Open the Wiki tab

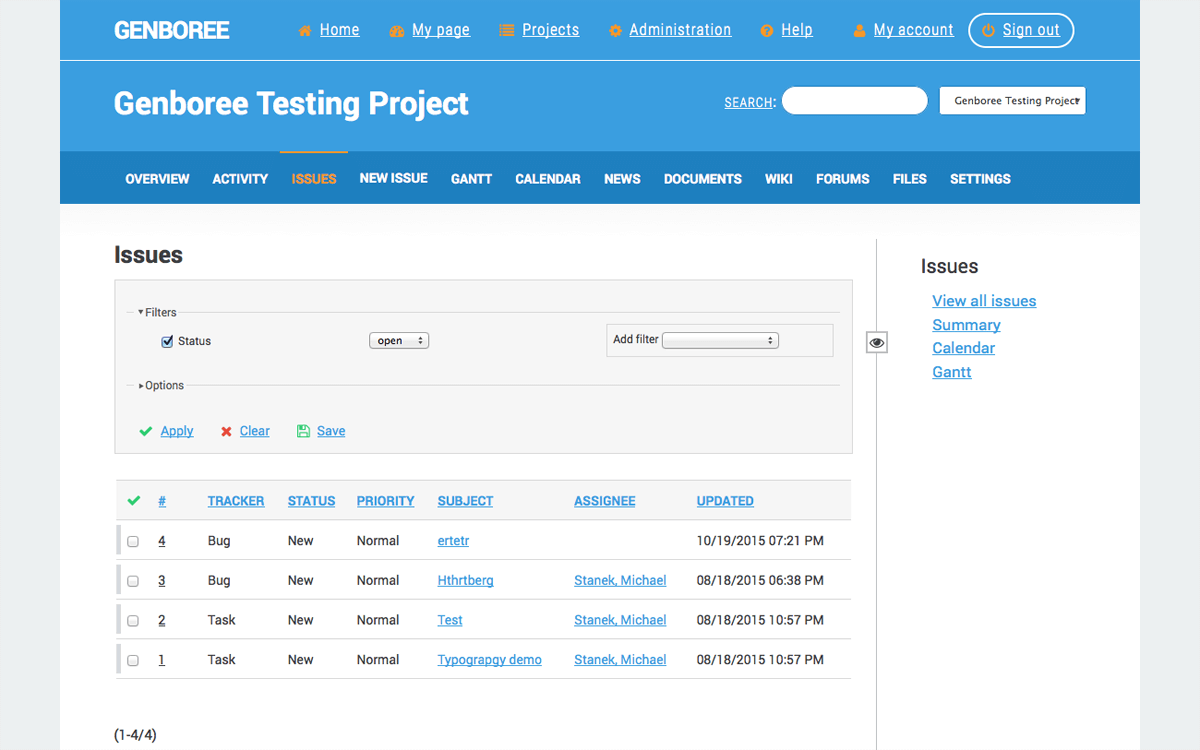pyautogui.click(x=779, y=179)
